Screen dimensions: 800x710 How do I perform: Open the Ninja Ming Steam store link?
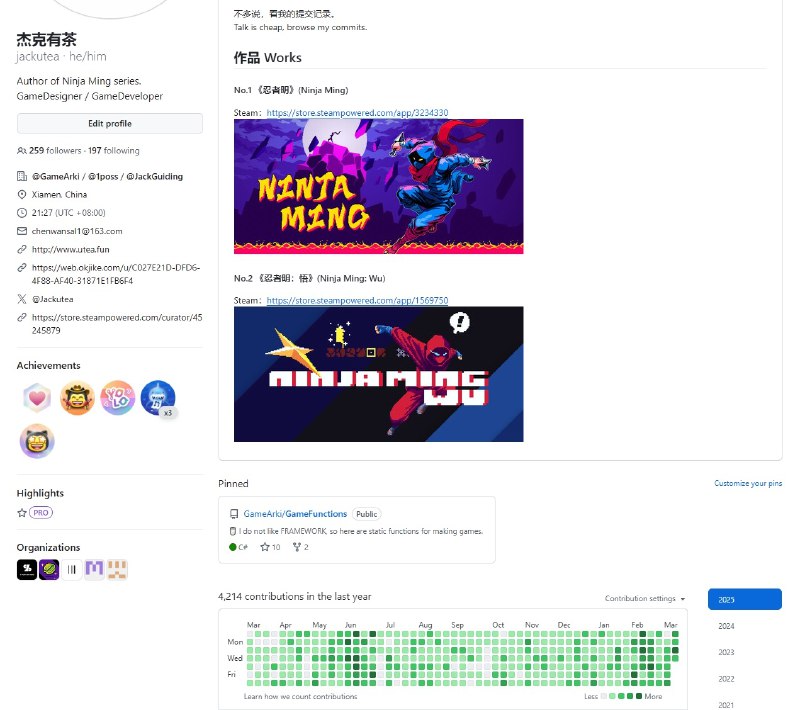point(357,113)
